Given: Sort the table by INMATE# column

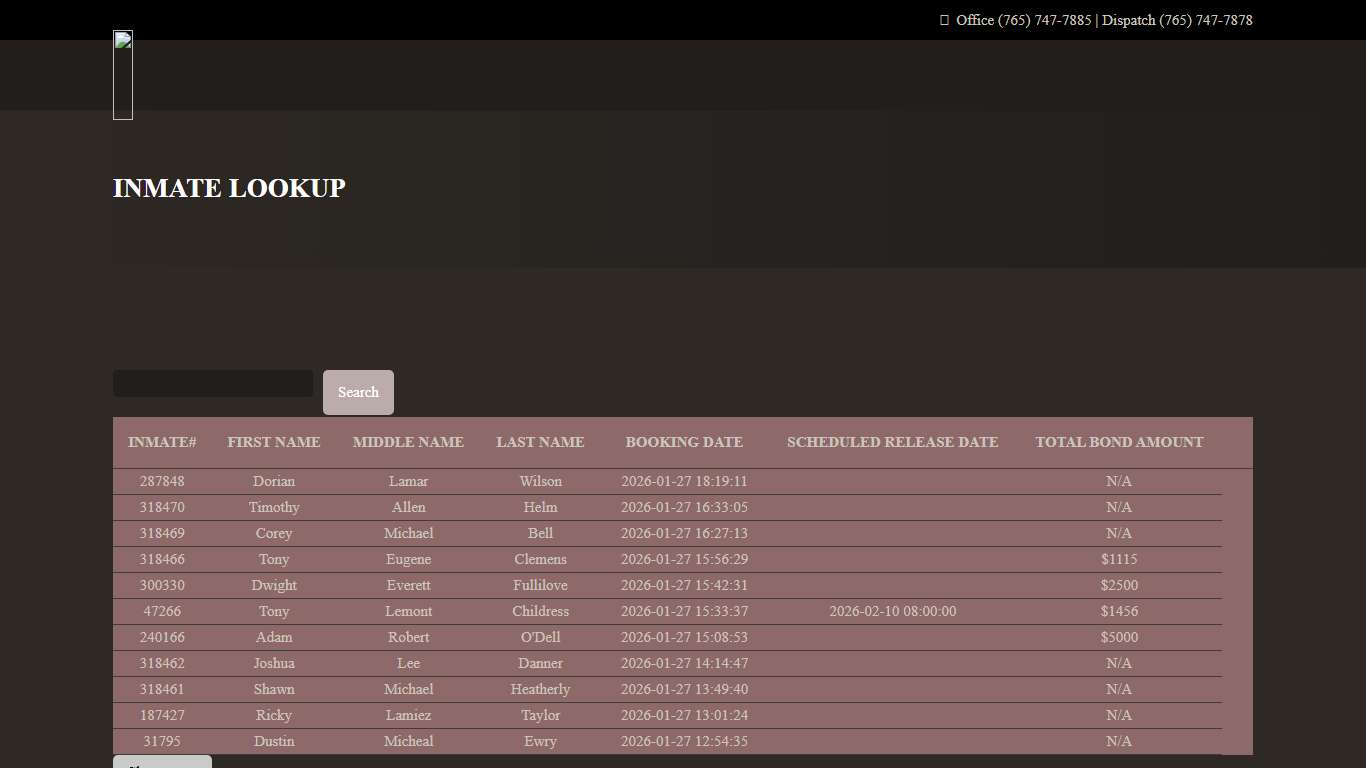Looking at the screenshot, I should [162, 442].
